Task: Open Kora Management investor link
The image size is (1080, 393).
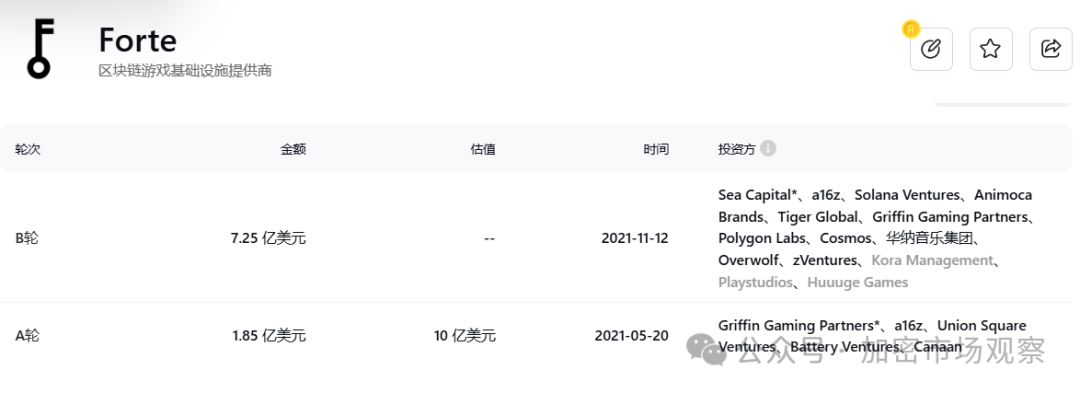Action: pos(932,260)
